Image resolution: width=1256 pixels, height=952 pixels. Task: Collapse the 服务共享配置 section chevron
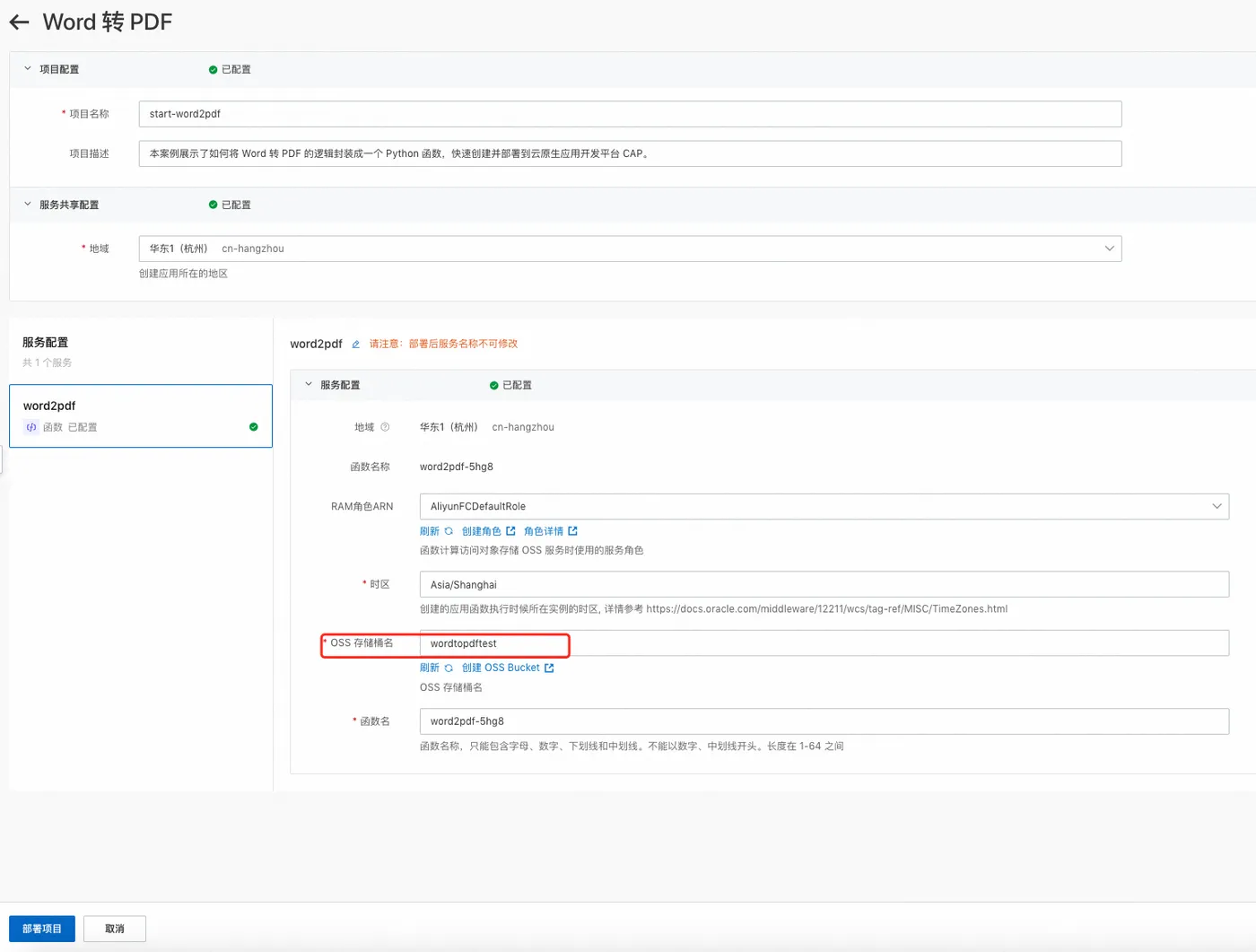28,204
